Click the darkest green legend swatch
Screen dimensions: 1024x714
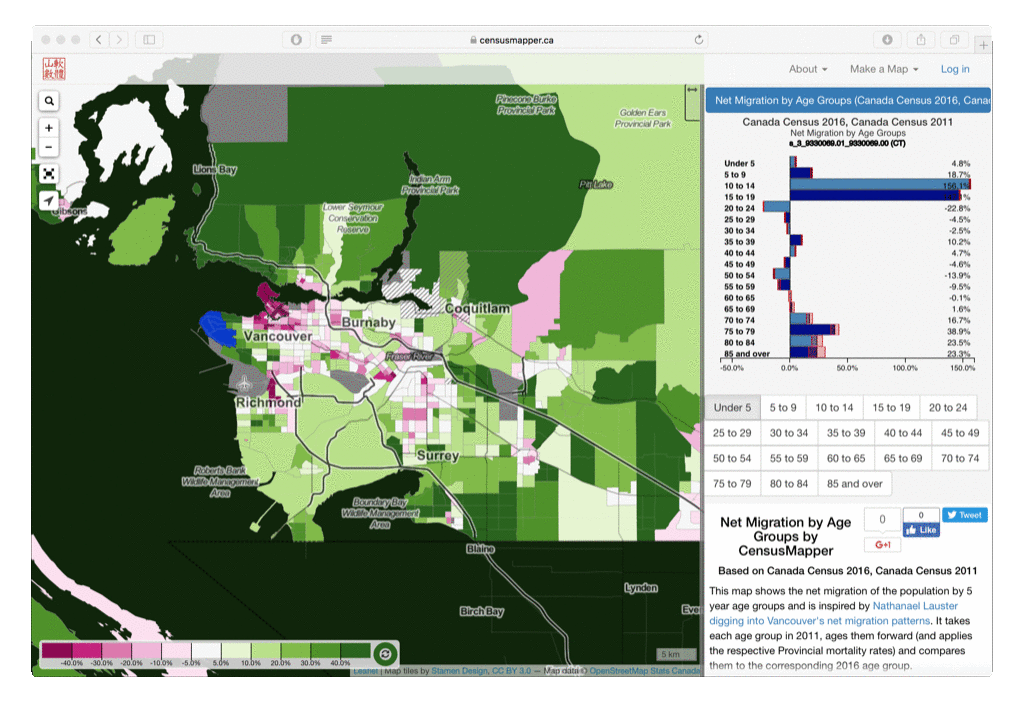[x=355, y=651]
